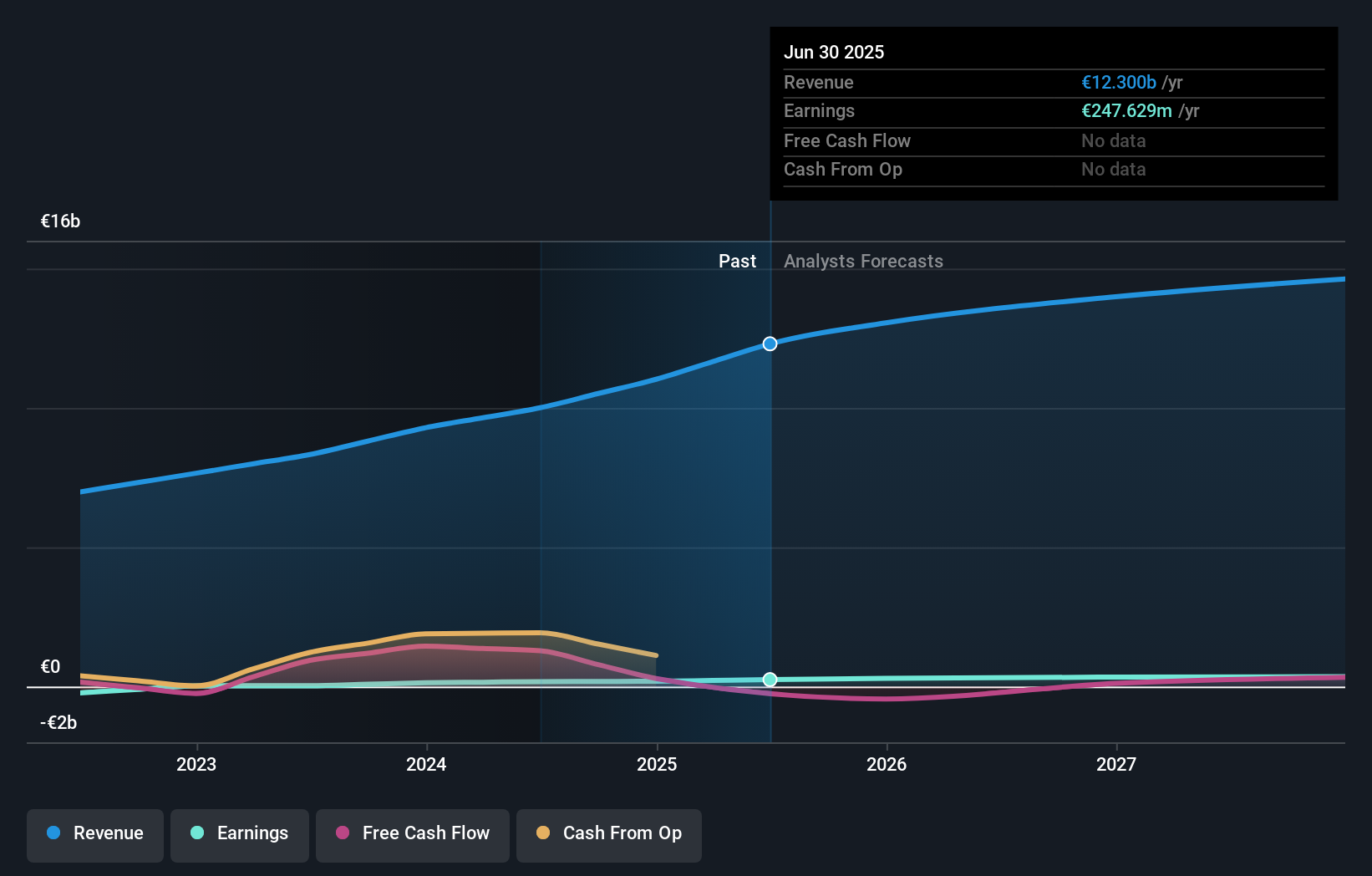Click the Jun 30 2025 tooltip date
The image size is (1372, 876).
[x=834, y=52]
